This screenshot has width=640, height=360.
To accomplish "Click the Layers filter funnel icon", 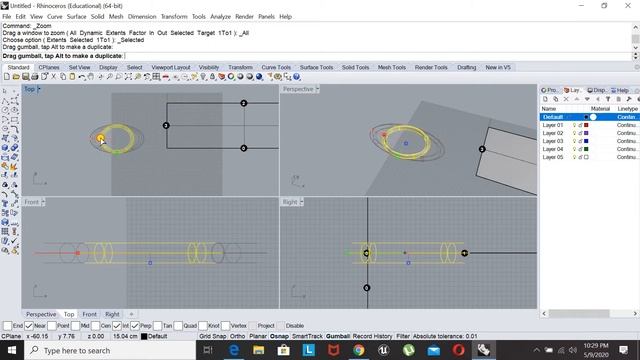I will tap(608, 99).
